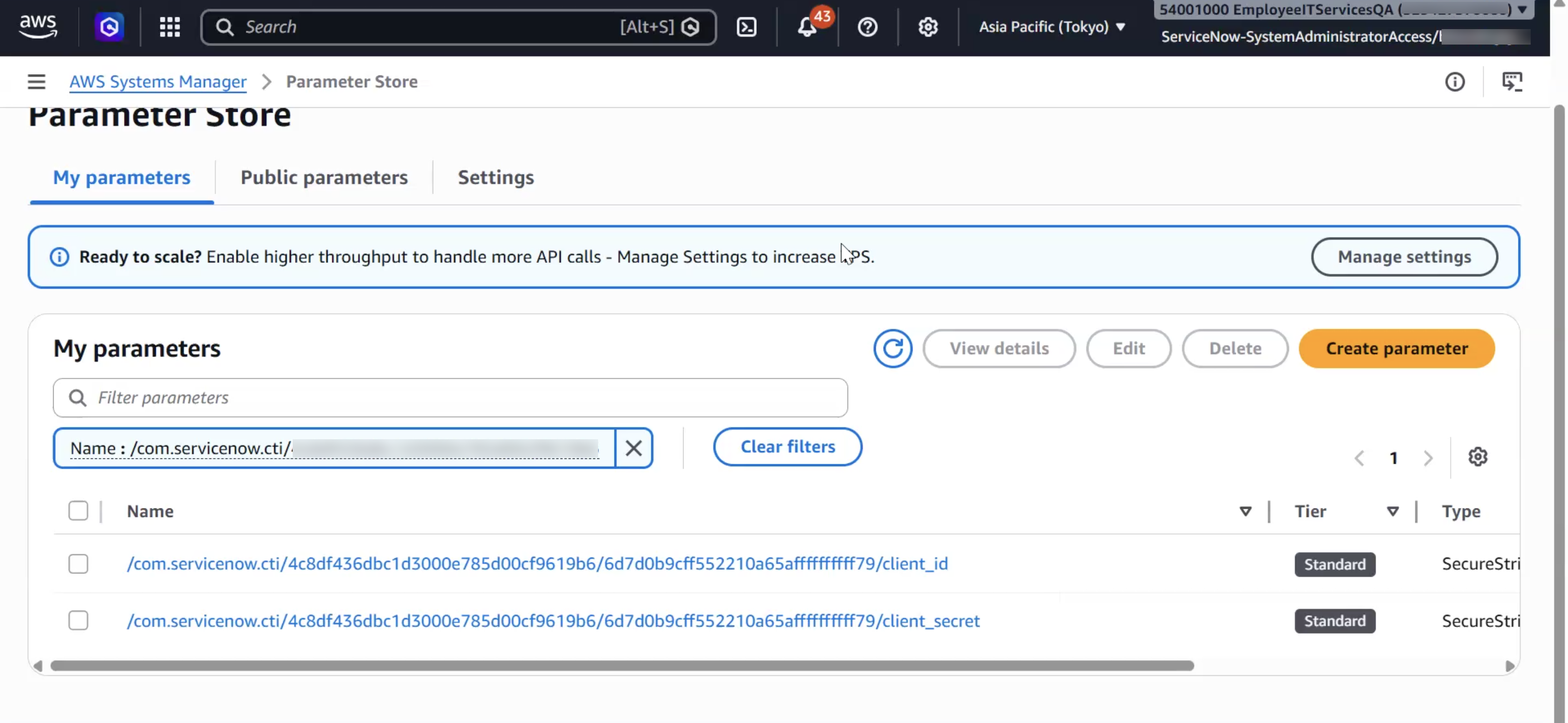1568x723 pixels.
Task: Open the Asia Pacific (Tokyo) region dropdown
Action: [1052, 27]
